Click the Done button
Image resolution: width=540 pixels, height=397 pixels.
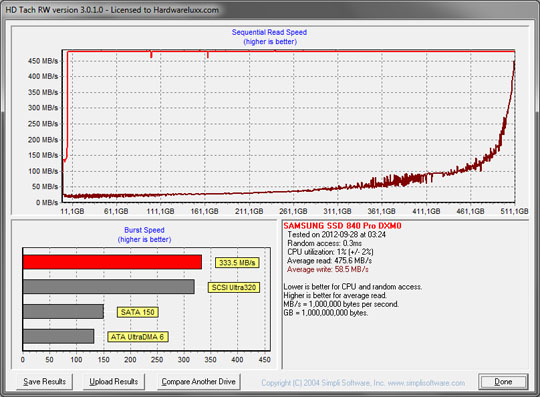(x=503, y=382)
